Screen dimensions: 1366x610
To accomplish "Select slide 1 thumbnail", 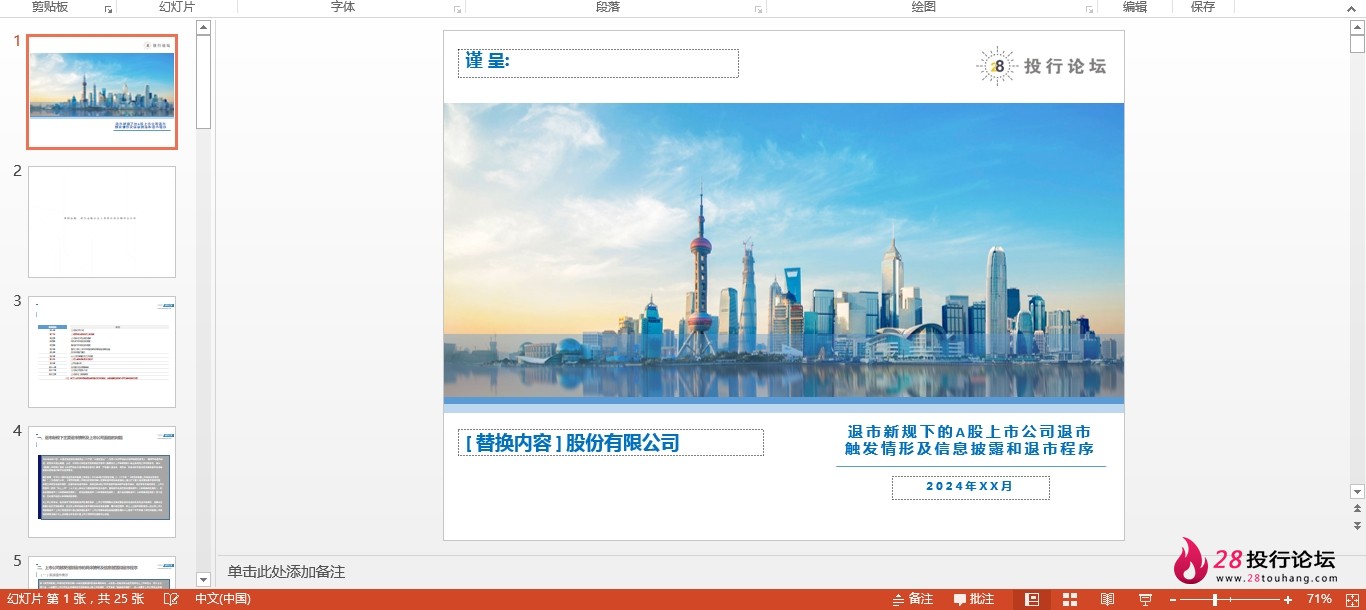I will tap(102, 92).
